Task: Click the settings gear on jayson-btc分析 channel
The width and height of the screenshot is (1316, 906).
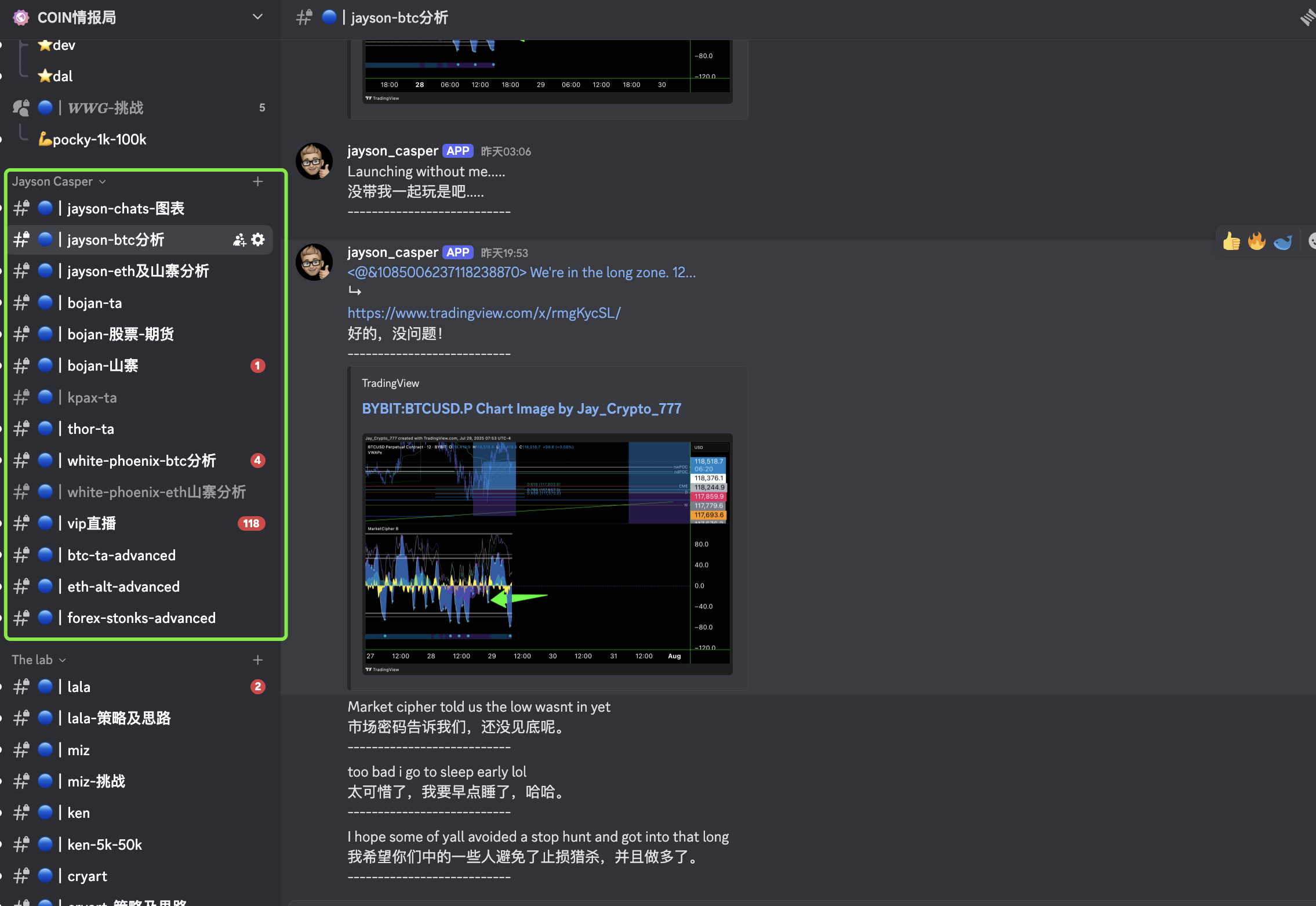Action: click(x=259, y=240)
